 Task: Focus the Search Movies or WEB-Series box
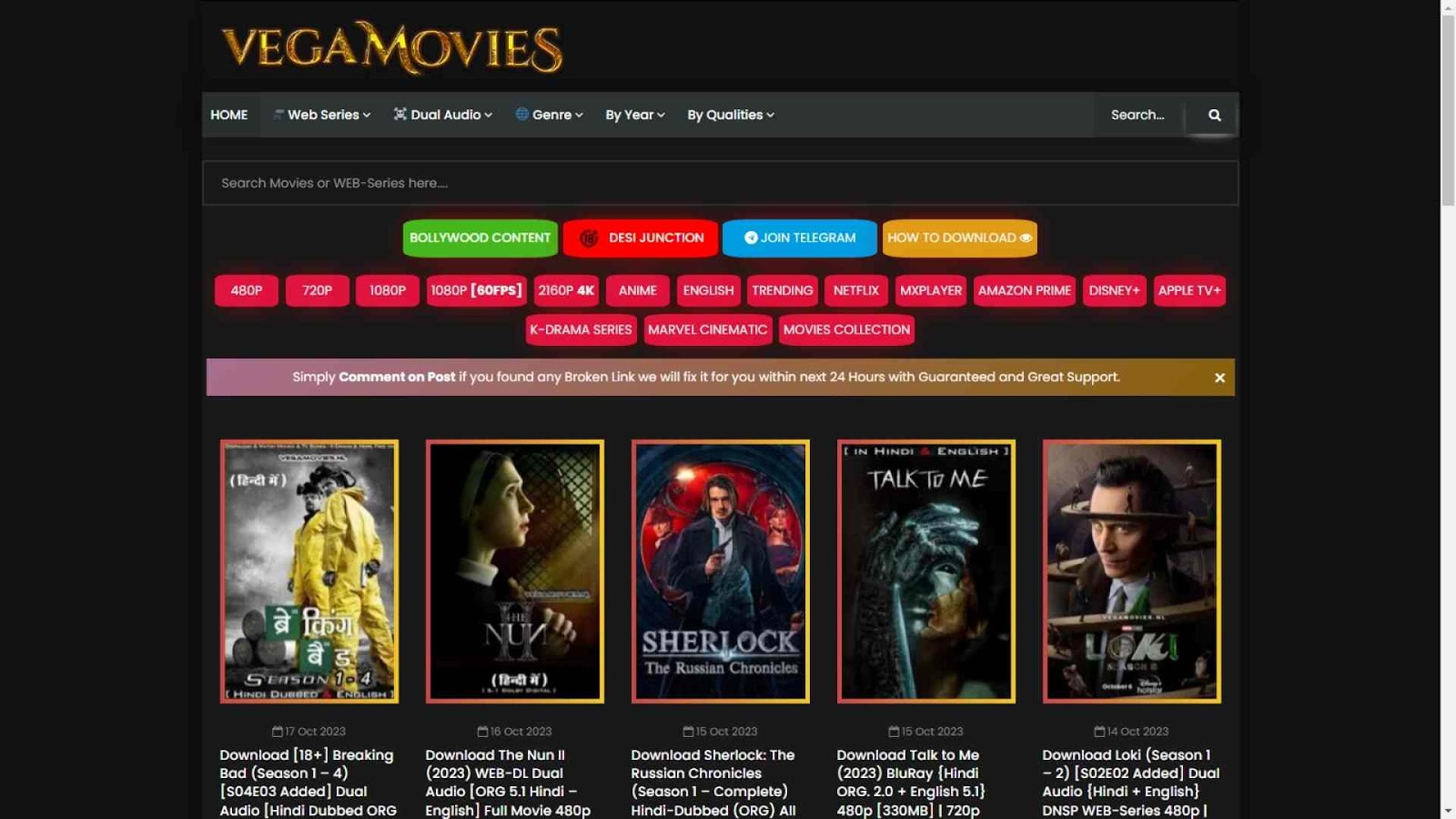[720, 183]
